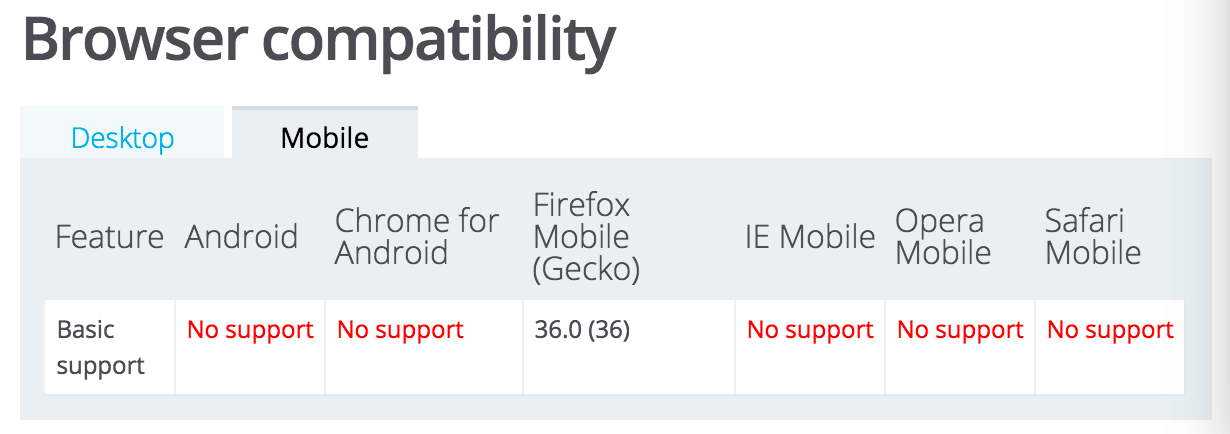The height and width of the screenshot is (434, 1230).
Task: Click the Android column header
Action: 241,237
